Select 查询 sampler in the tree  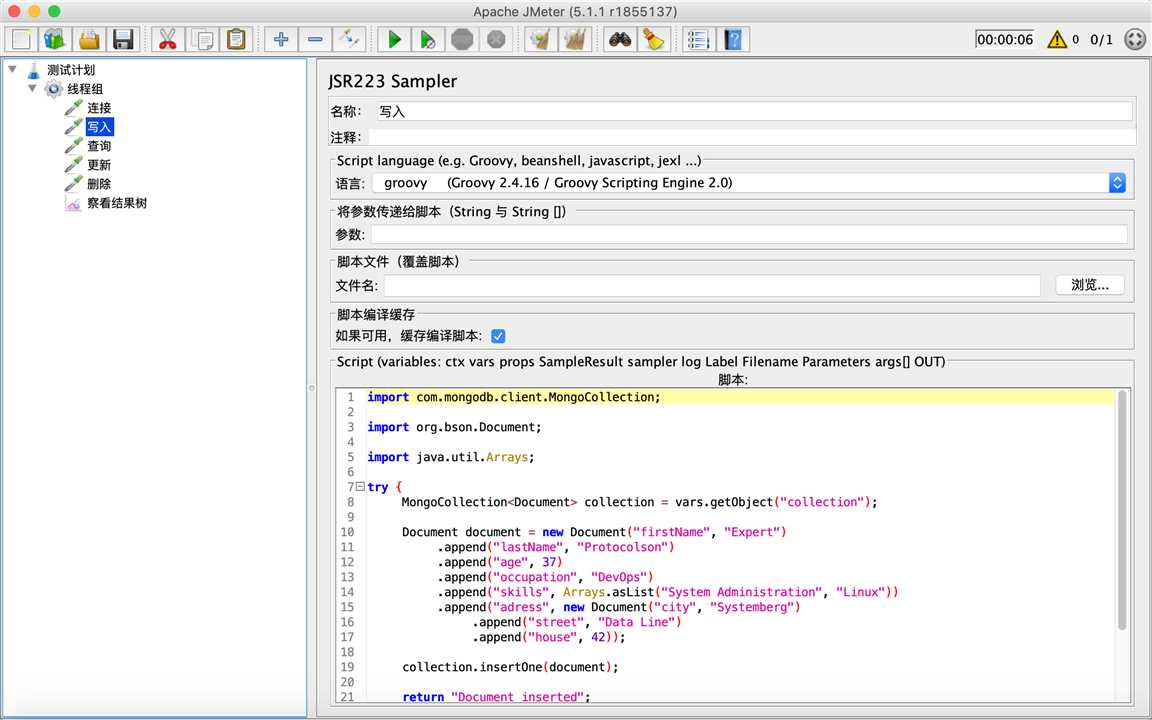click(98, 146)
